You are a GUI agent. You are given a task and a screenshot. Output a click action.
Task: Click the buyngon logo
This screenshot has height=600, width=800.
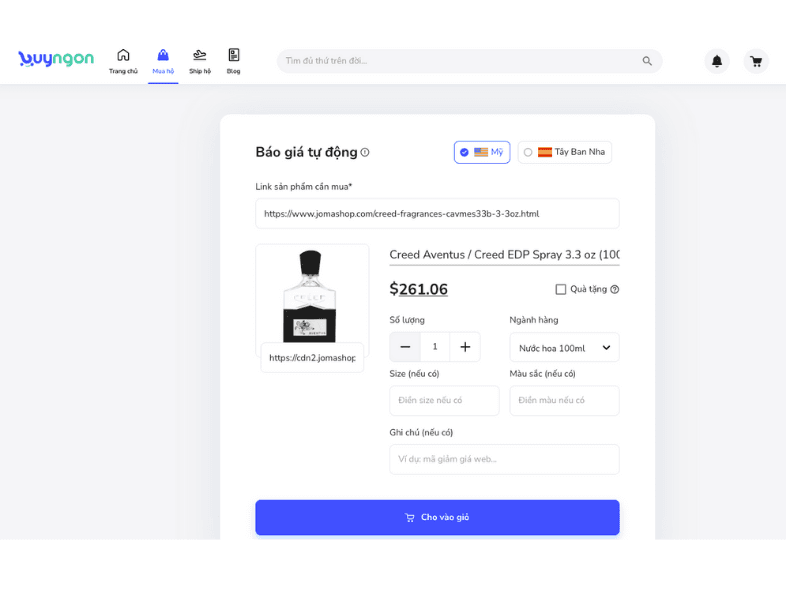pyautogui.click(x=56, y=59)
